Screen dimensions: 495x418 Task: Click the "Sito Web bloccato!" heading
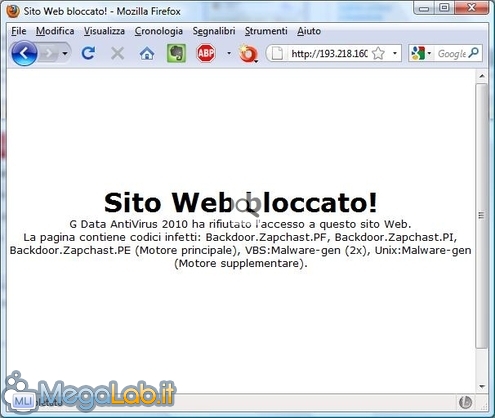(x=240, y=202)
